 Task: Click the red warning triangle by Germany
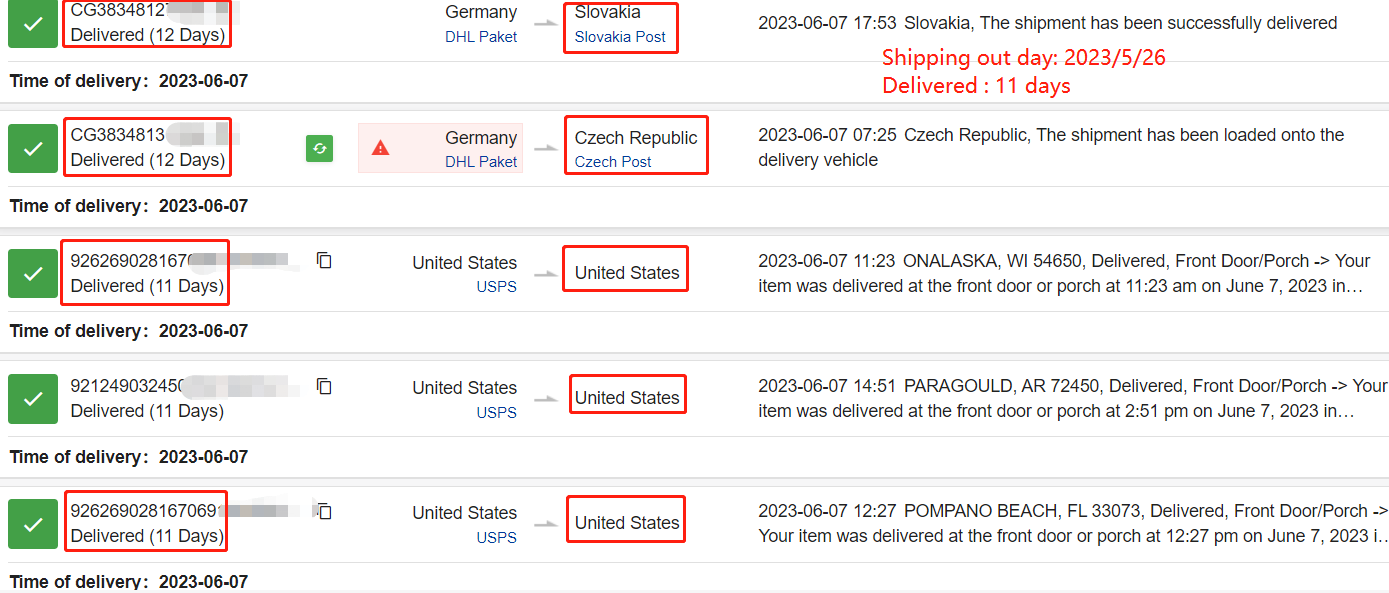tap(380, 148)
